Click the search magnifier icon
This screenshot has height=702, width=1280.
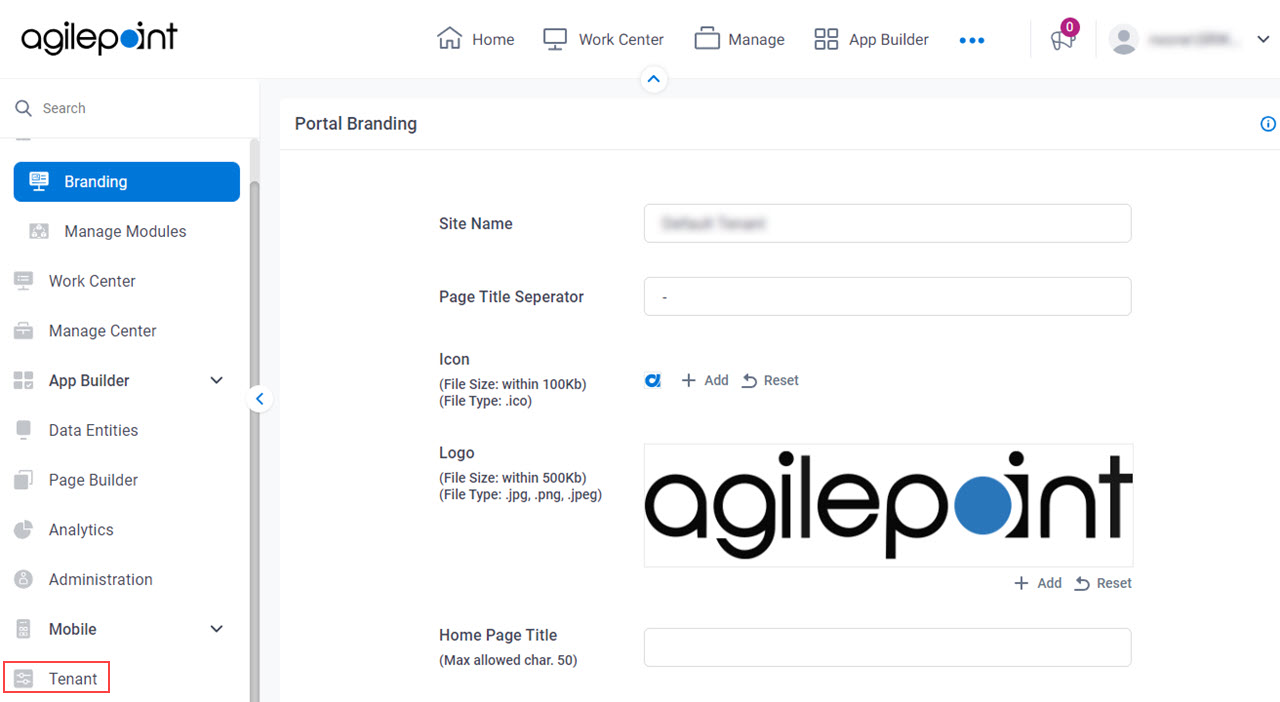point(23,108)
